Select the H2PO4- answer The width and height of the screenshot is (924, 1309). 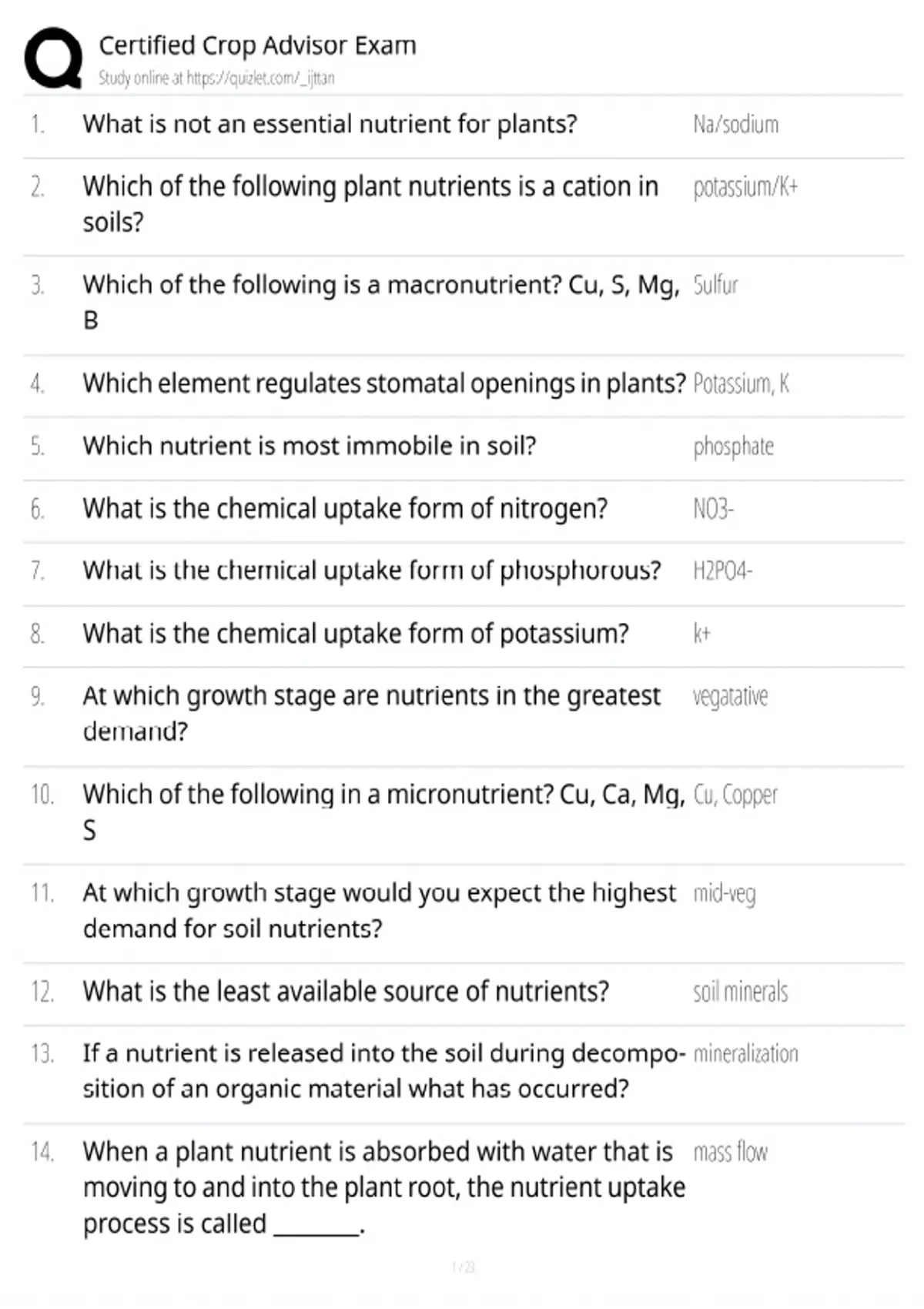[x=722, y=571]
